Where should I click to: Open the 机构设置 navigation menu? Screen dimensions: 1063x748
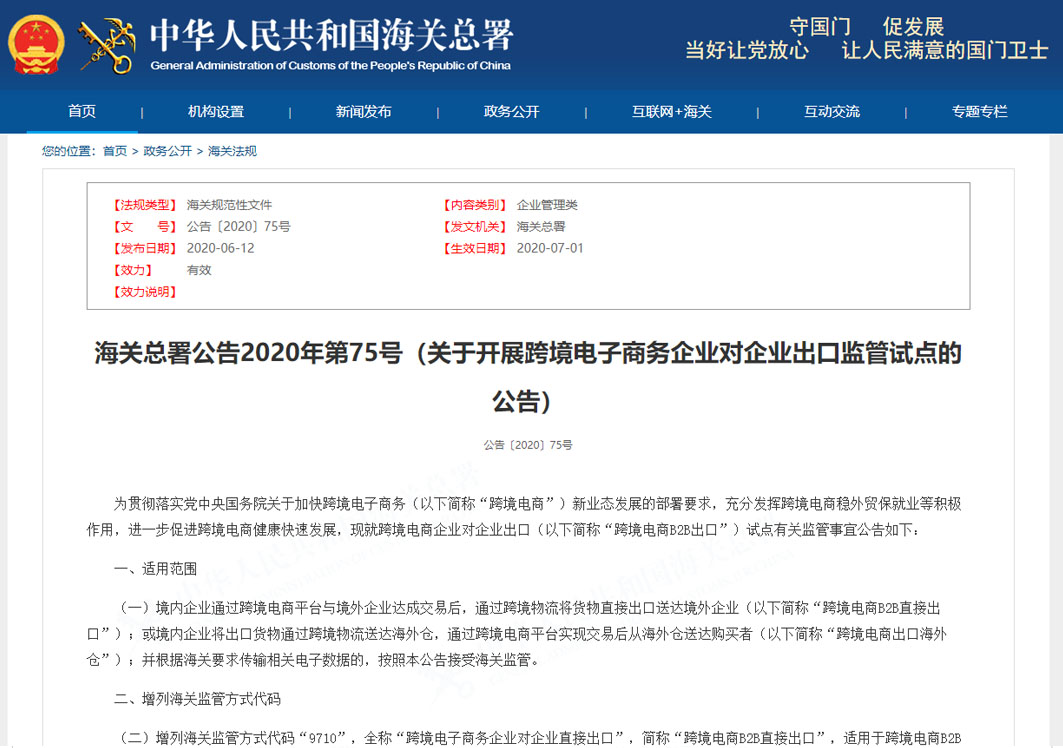click(x=216, y=111)
